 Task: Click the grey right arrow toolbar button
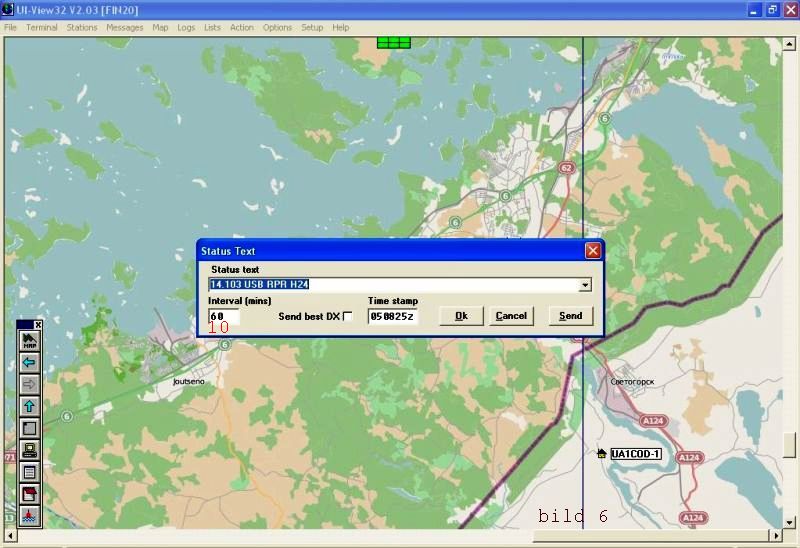(29, 385)
